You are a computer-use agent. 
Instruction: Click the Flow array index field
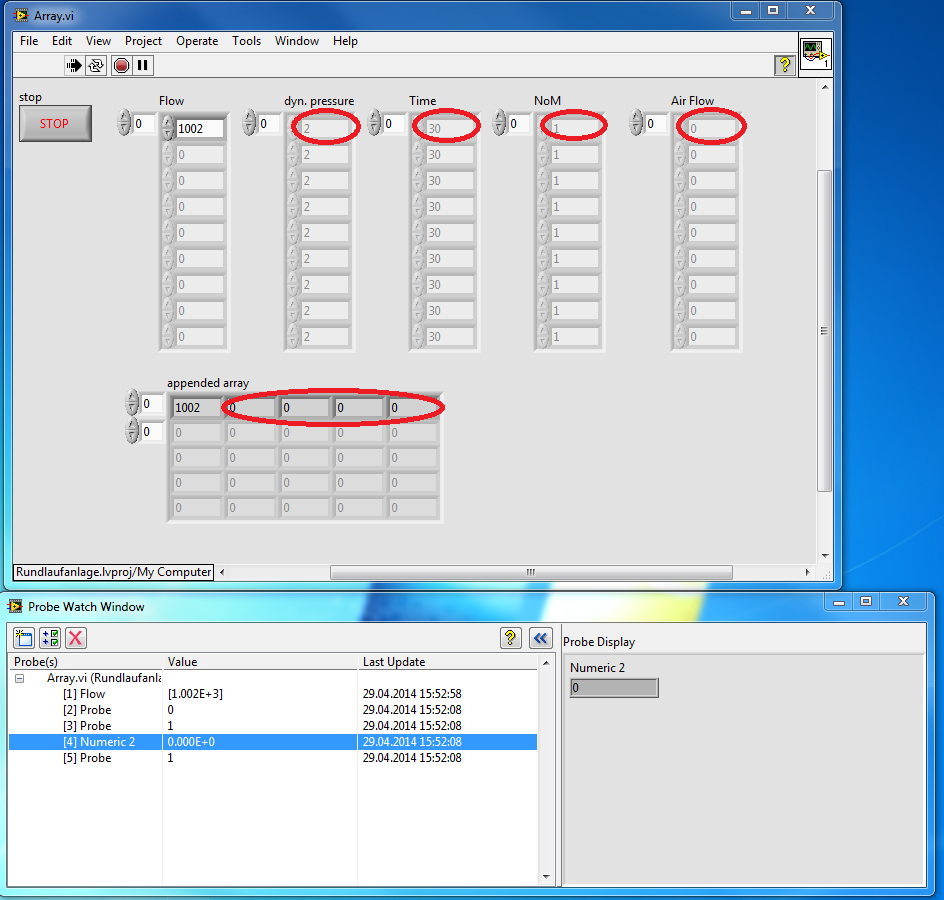pyautogui.click(x=143, y=123)
